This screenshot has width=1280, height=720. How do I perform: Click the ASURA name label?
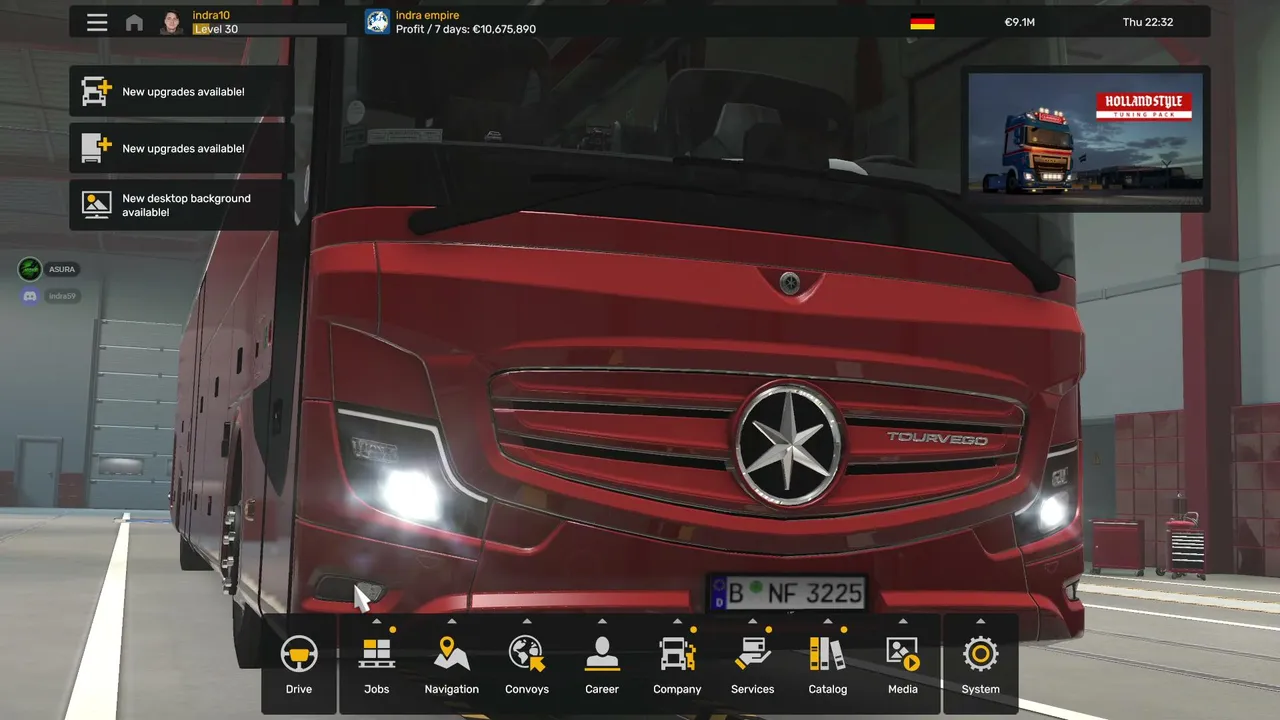pyautogui.click(x=61, y=269)
